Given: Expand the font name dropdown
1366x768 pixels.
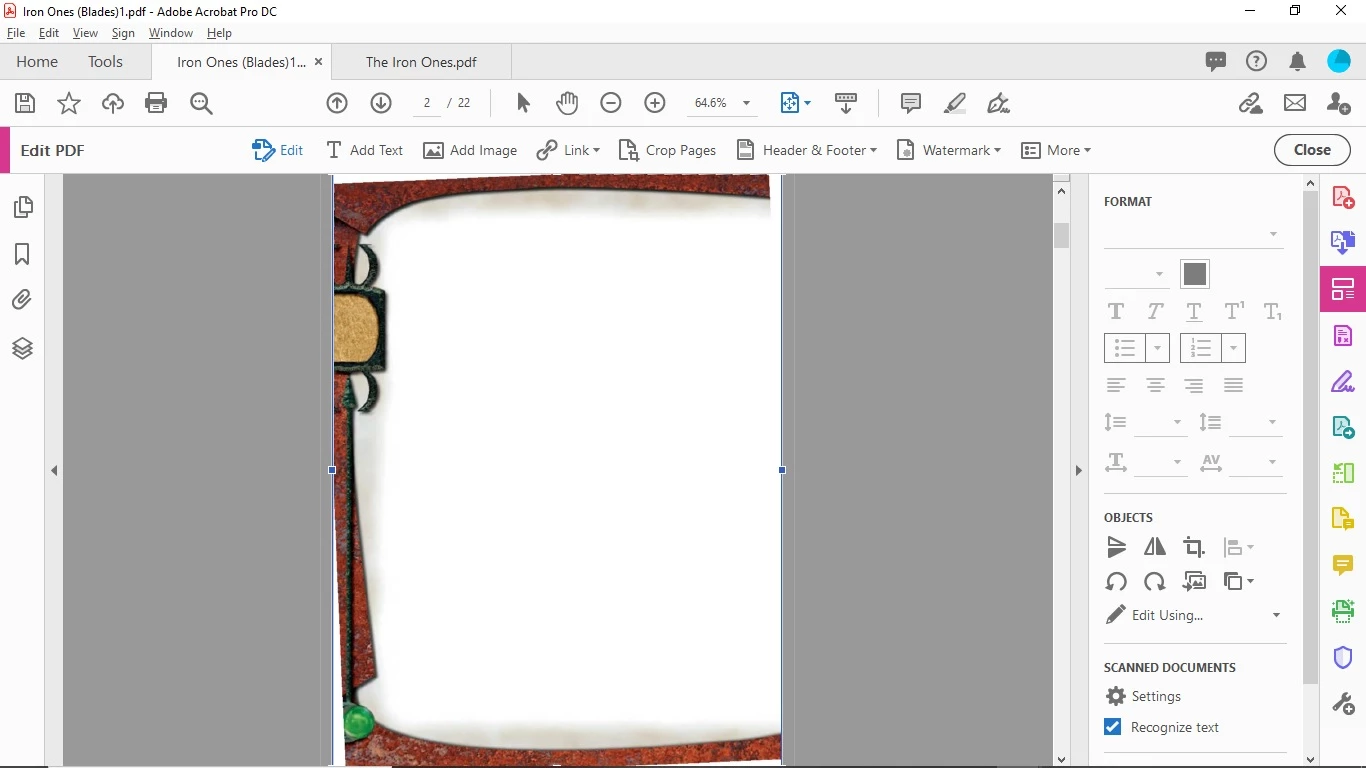Looking at the screenshot, I should tap(1273, 234).
